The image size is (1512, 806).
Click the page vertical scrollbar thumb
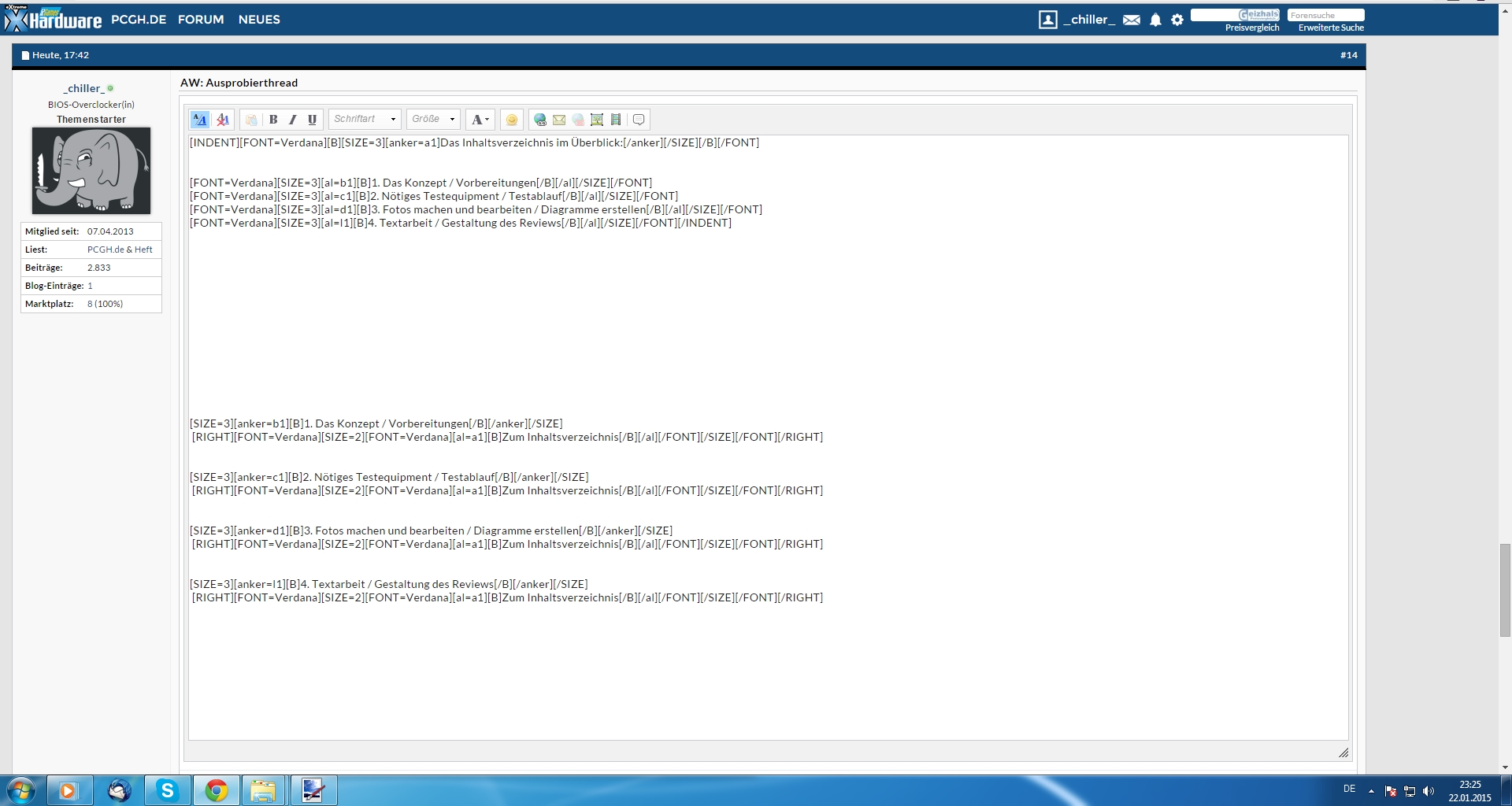[x=1505, y=590]
